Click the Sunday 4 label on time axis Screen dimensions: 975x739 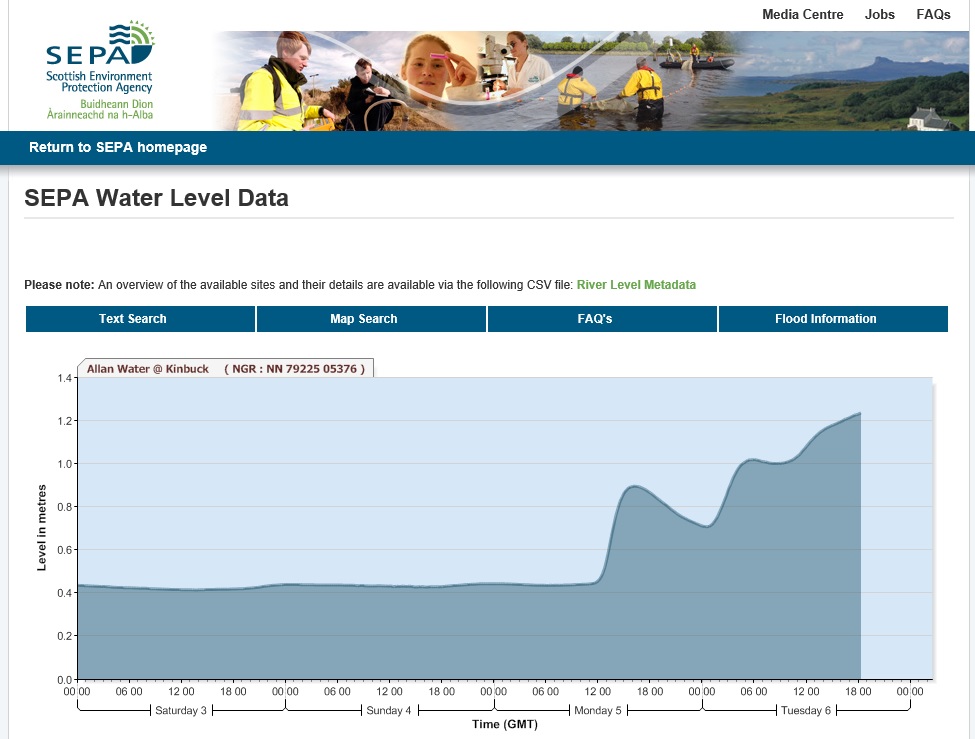[x=389, y=711]
